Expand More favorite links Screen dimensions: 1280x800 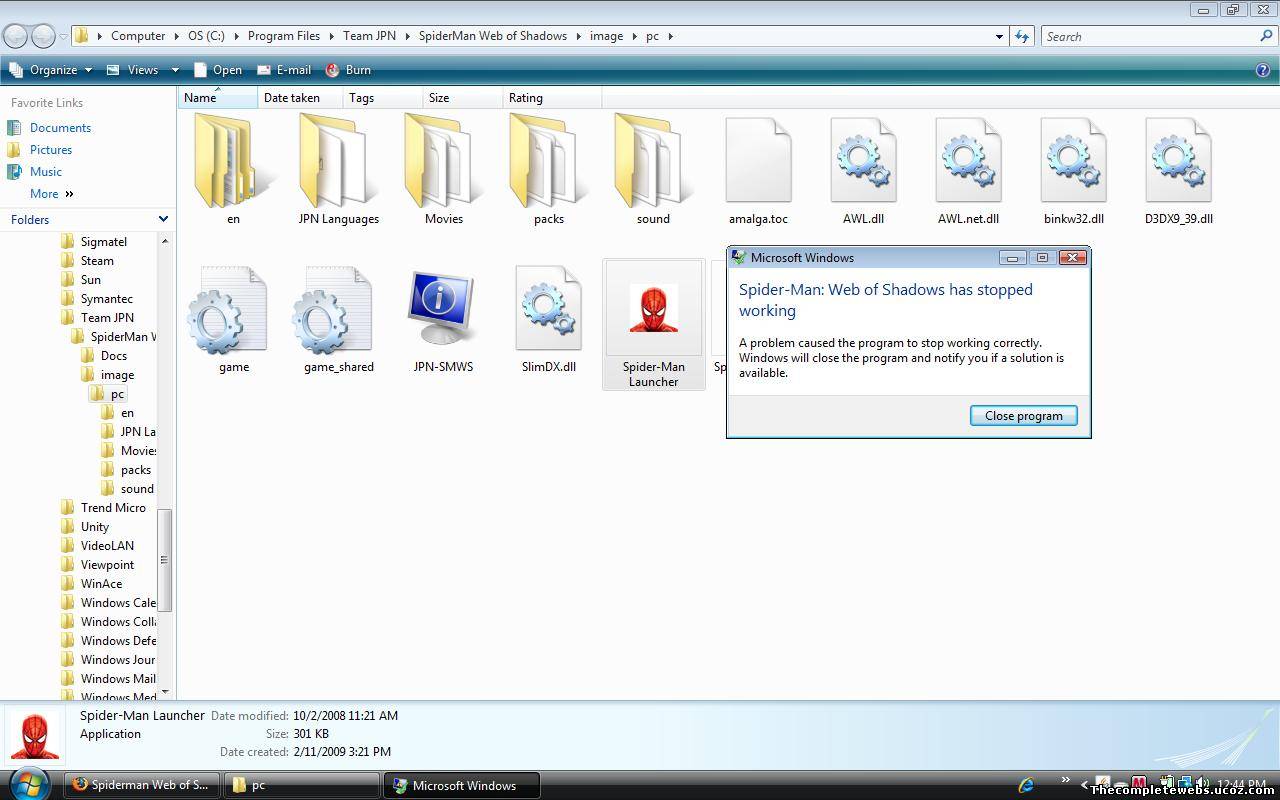coord(52,194)
